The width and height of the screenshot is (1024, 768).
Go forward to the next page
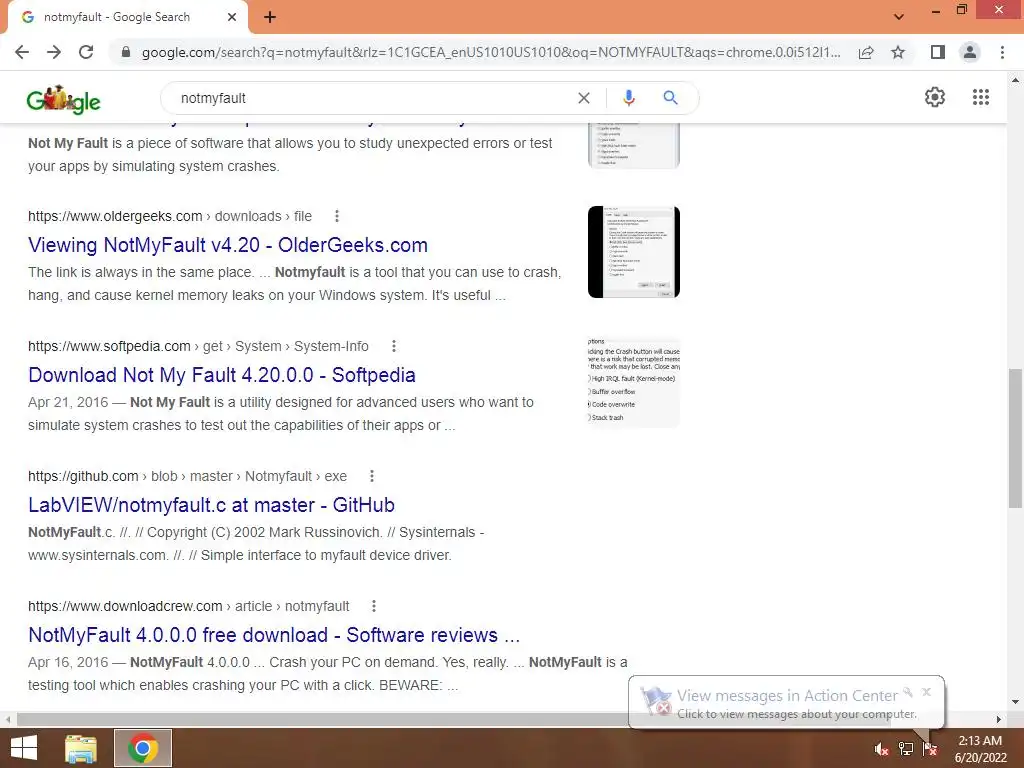pyautogui.click(x=54, y=52)
